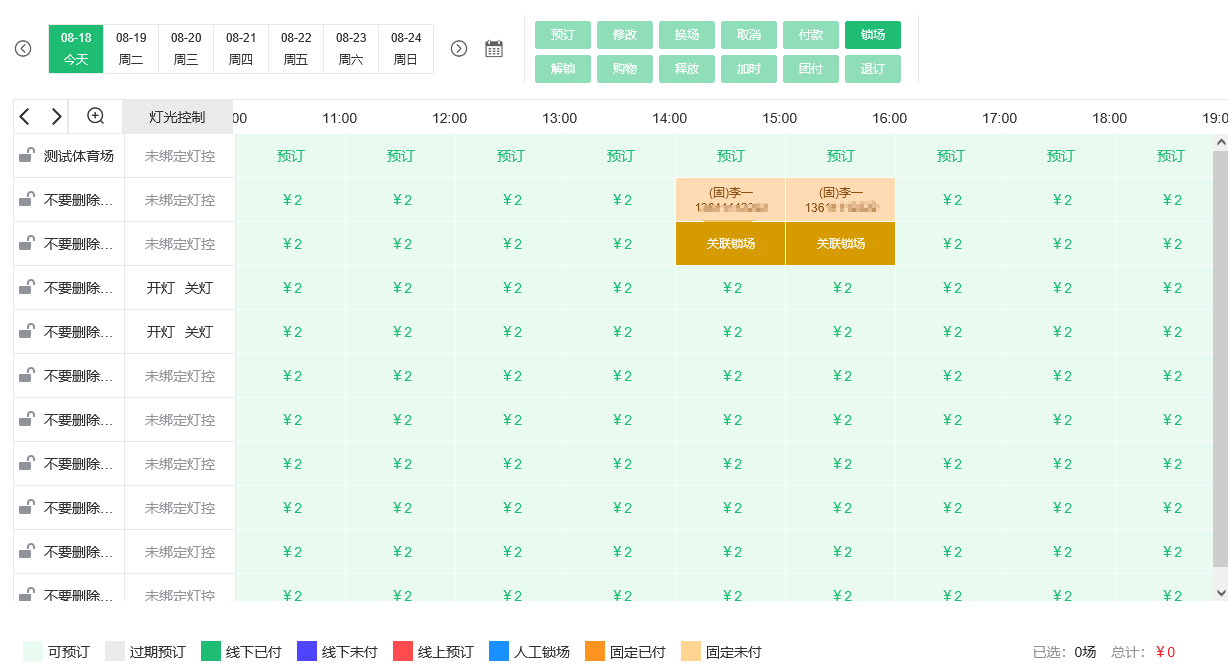Click the 锁场 button
1228x672 pixels.
coord(872,35)
